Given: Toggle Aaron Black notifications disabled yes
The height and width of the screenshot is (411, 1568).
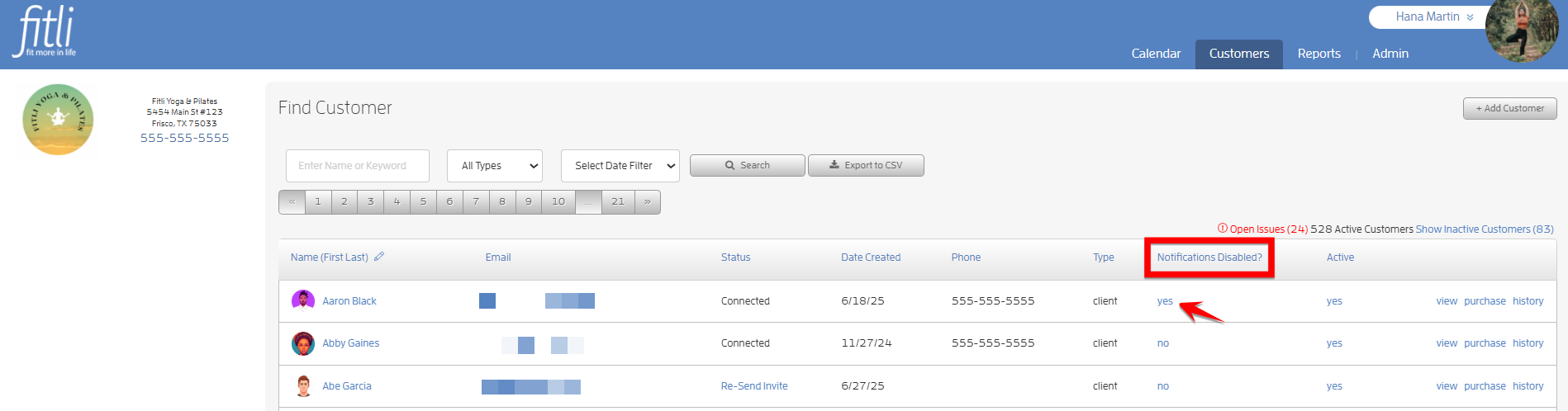Looking at the screenshot, I should click(1165, 301).
